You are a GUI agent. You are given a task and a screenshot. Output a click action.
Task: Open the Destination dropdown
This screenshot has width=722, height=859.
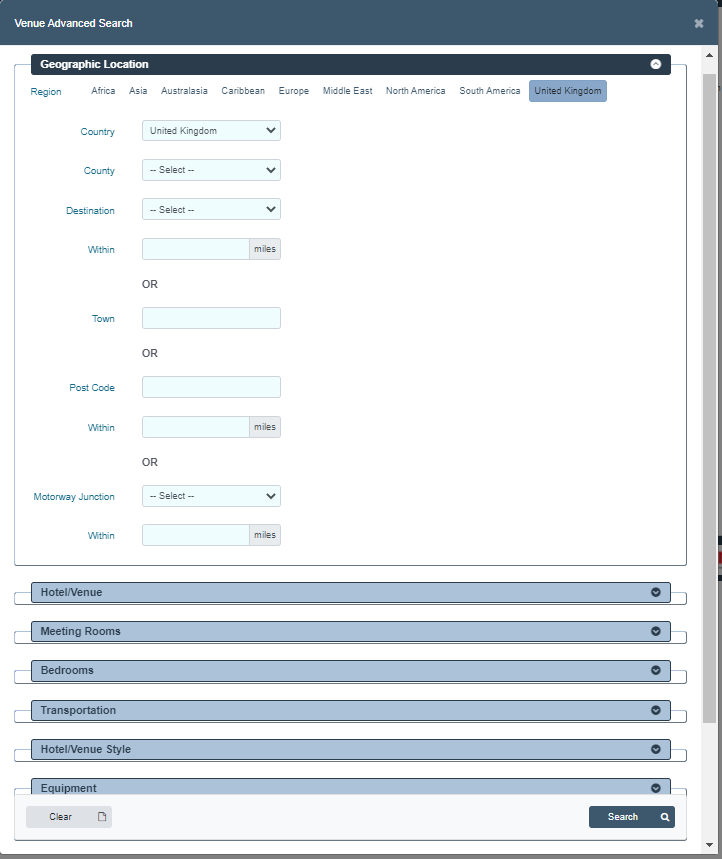tap(211, 210)
